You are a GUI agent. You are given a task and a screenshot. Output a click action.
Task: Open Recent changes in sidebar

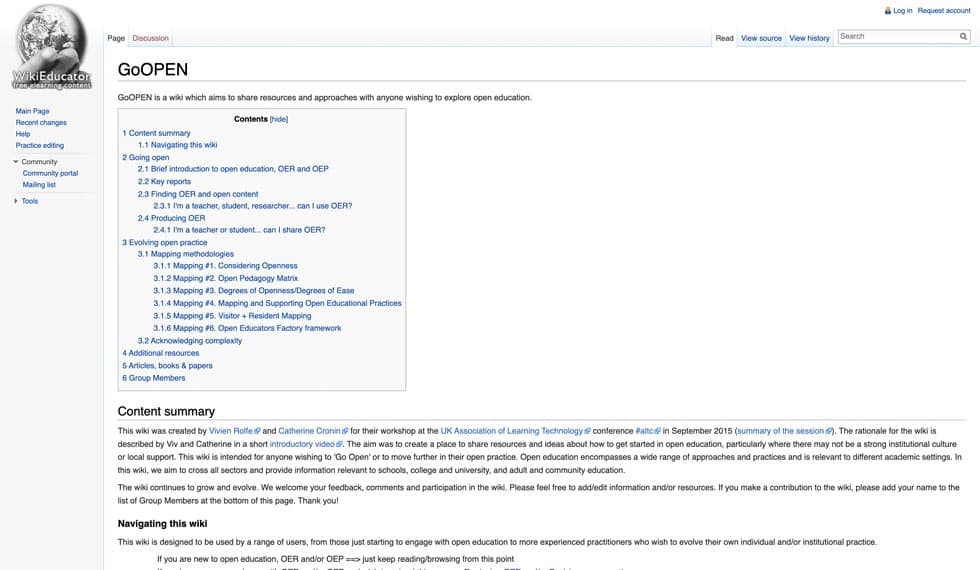[x=41, y=122]
